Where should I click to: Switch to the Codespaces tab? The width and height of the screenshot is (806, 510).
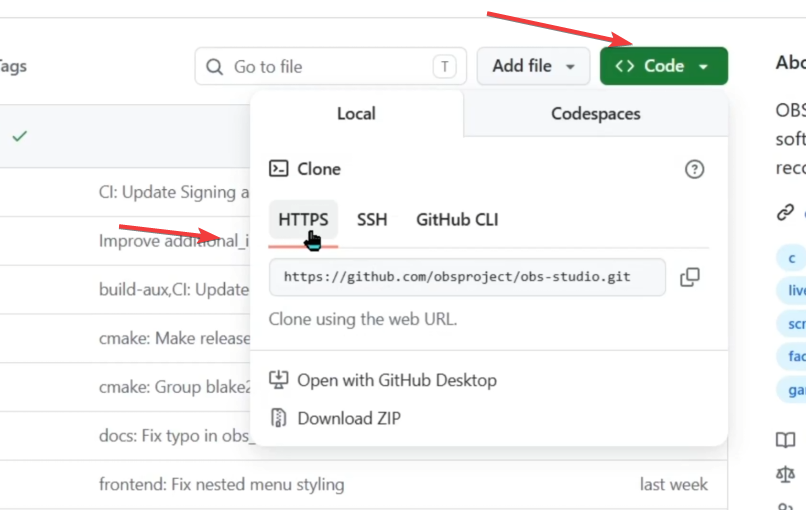[596, 114]
